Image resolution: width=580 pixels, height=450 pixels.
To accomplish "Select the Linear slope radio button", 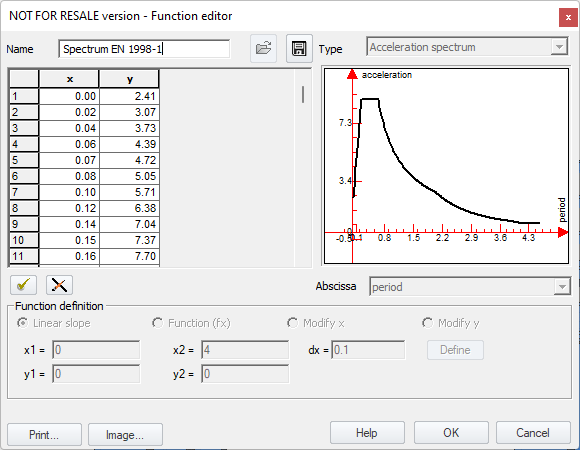I will (x=23, y=323).
